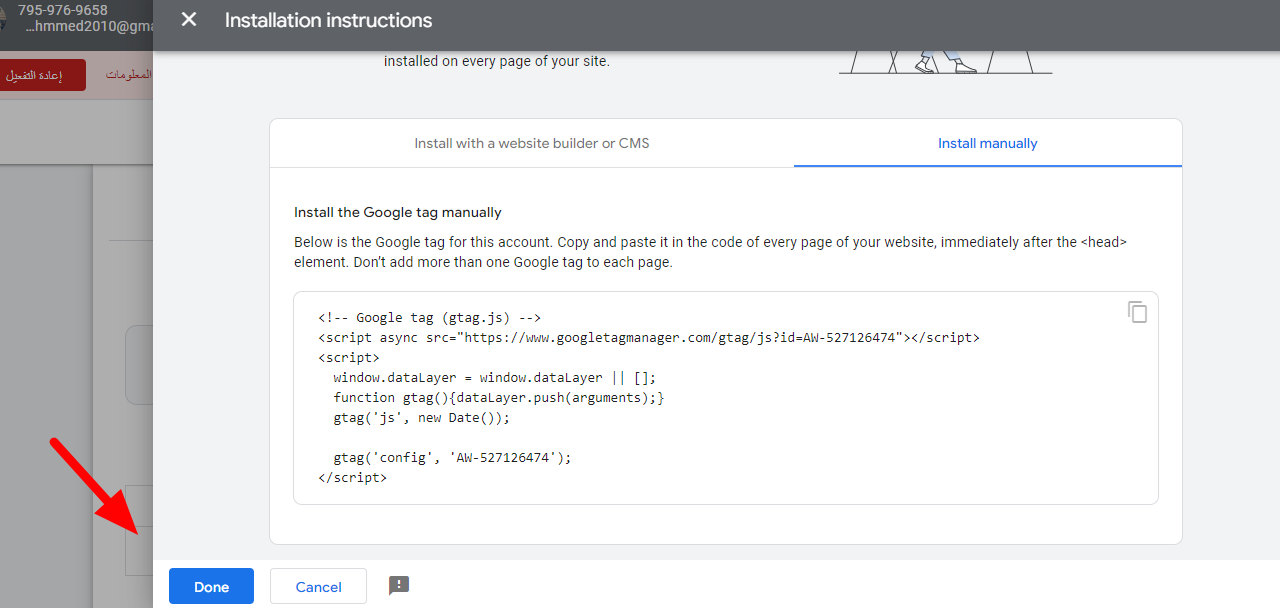Click the 'installed on every page' text
Screen dimensions: 1280x608
point(497,61)
